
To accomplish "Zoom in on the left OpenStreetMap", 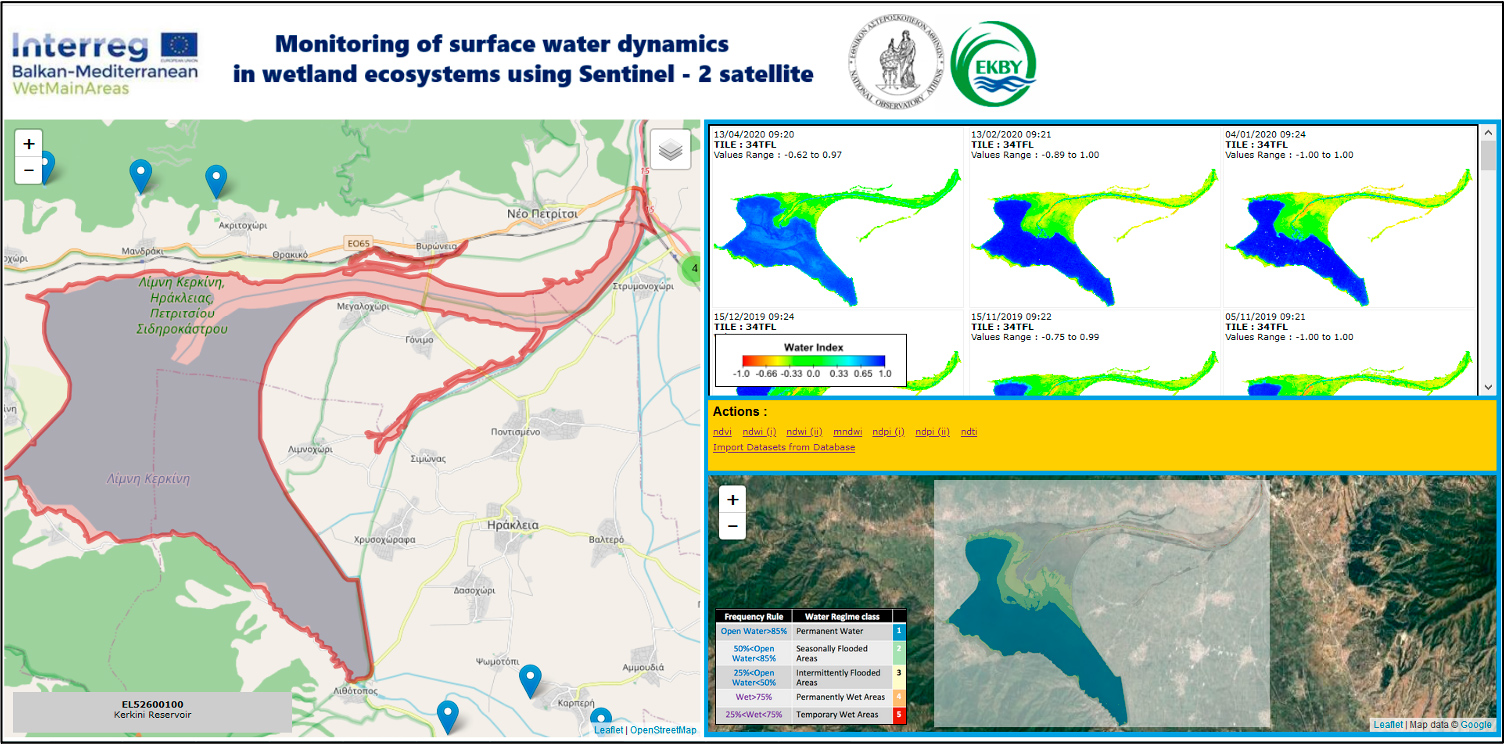I will [29, 144].
